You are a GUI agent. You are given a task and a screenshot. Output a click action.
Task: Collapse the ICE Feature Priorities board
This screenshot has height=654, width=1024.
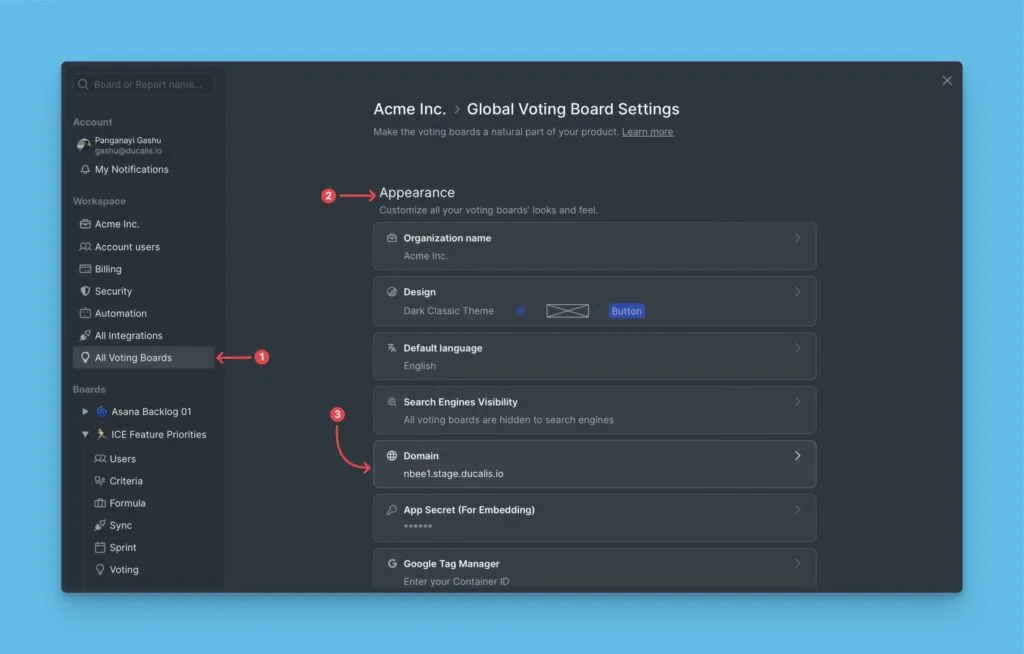[85, 434]
